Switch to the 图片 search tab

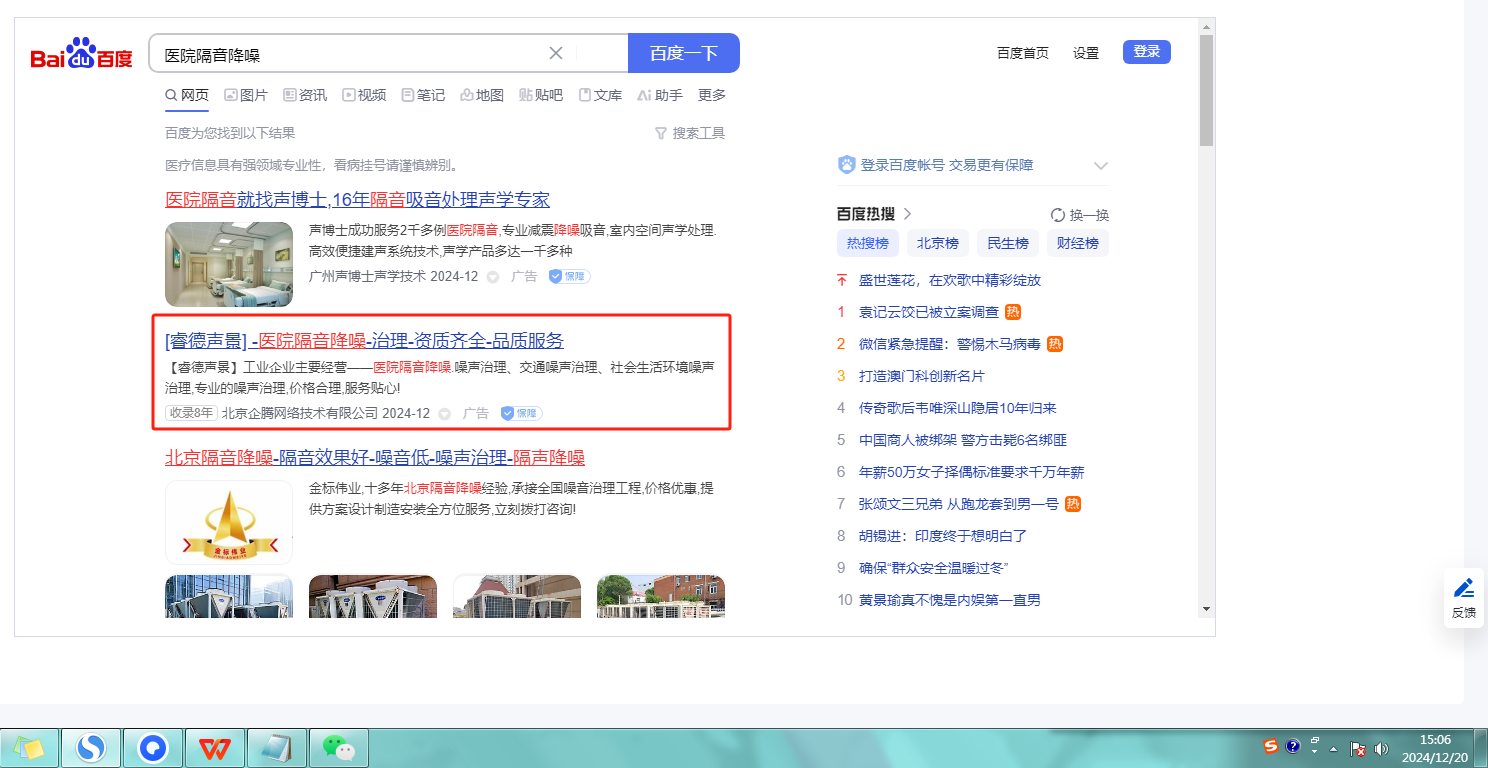click(x=246, y=95)
